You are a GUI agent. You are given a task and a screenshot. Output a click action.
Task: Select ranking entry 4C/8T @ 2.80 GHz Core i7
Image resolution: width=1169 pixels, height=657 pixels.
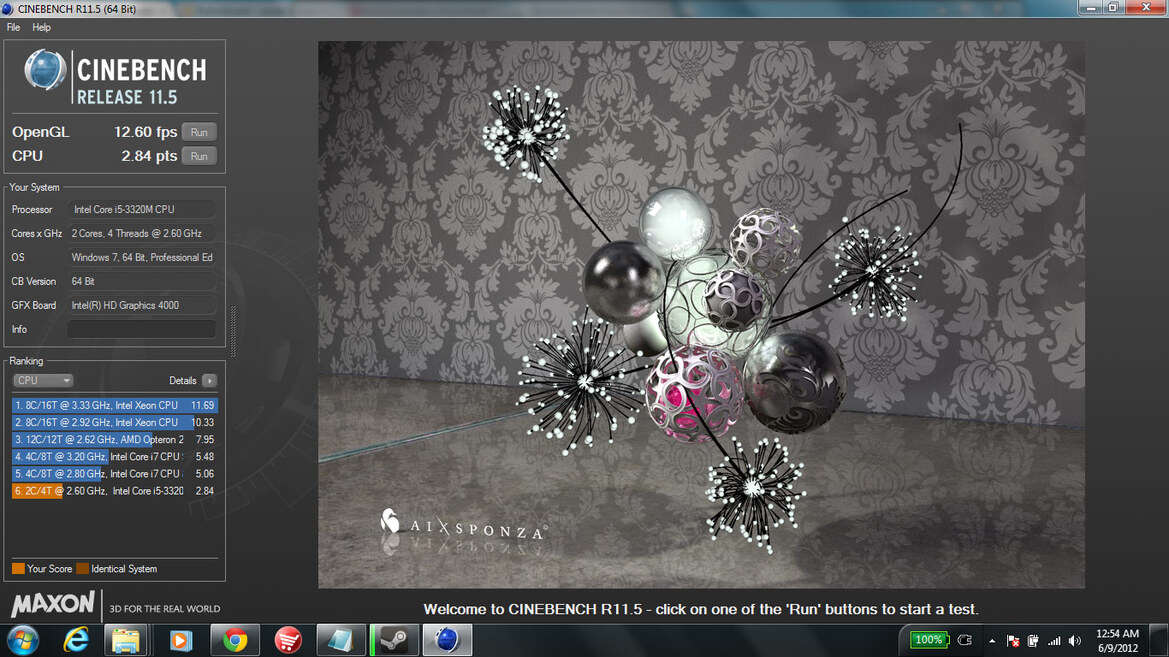click(115, 474)
